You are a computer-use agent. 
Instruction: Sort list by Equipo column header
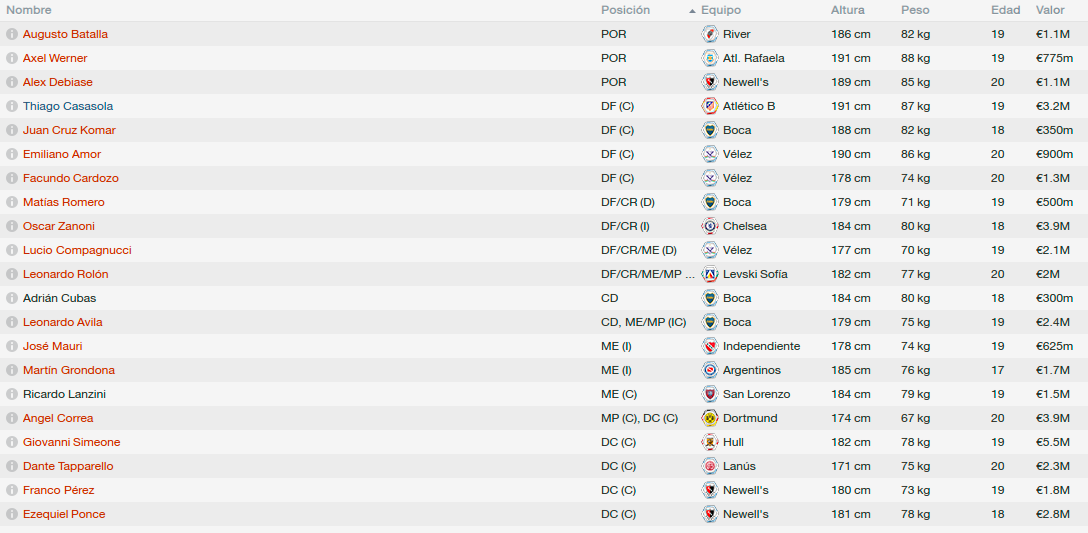721,10
